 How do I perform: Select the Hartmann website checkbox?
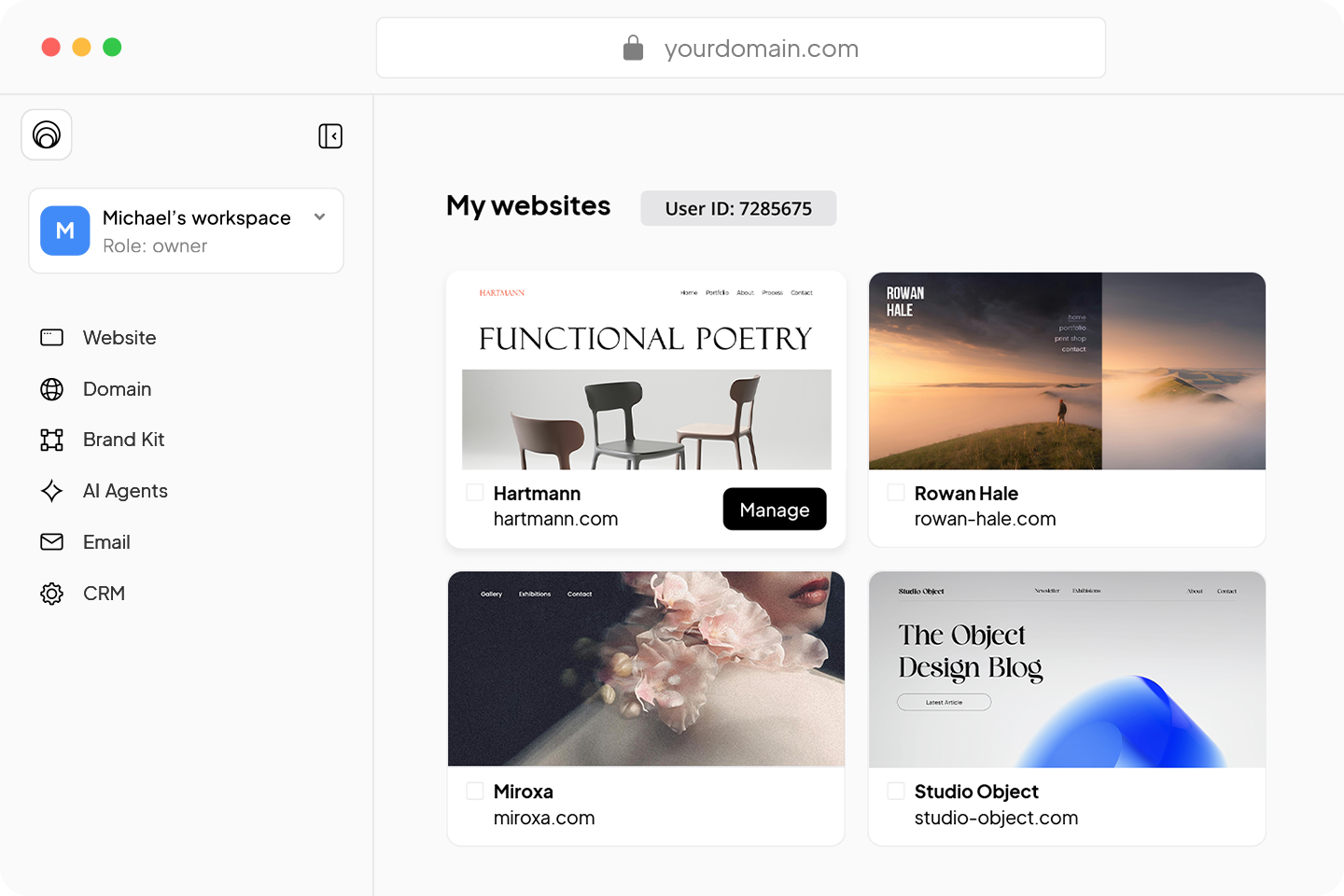click(475, 493)
